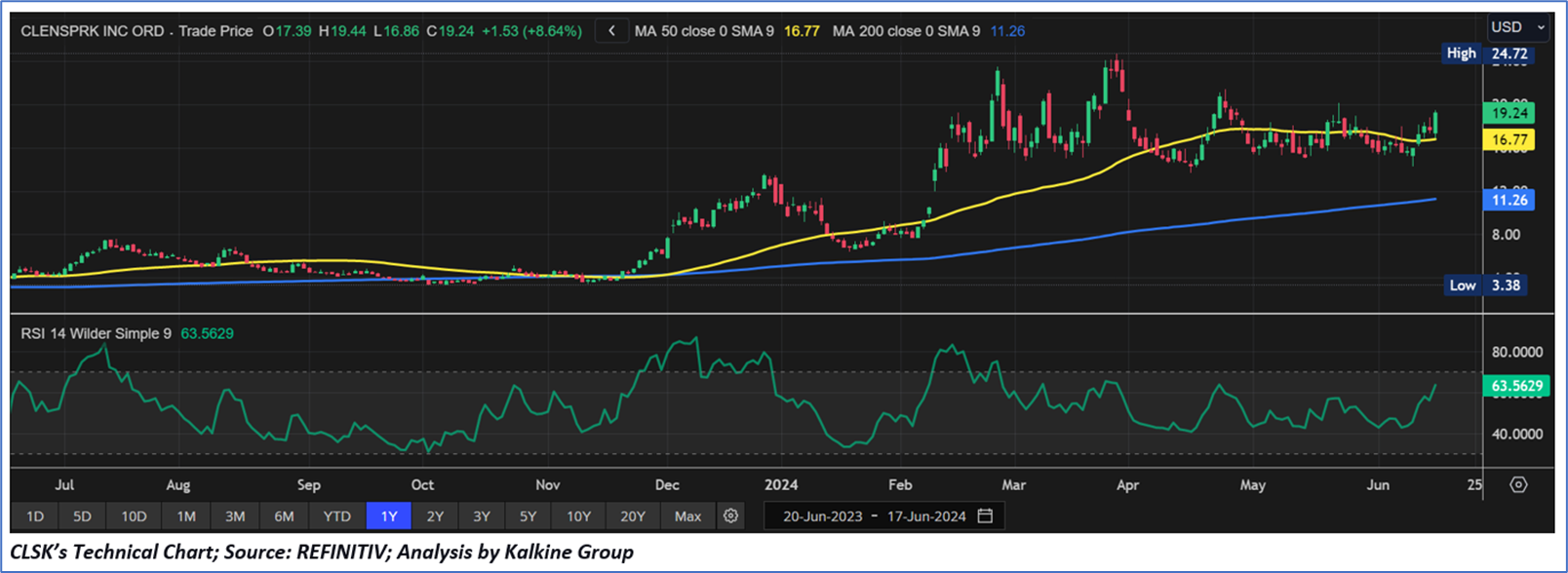Click the start date 20-Jun-2023 field

click(x=822, y=516)
